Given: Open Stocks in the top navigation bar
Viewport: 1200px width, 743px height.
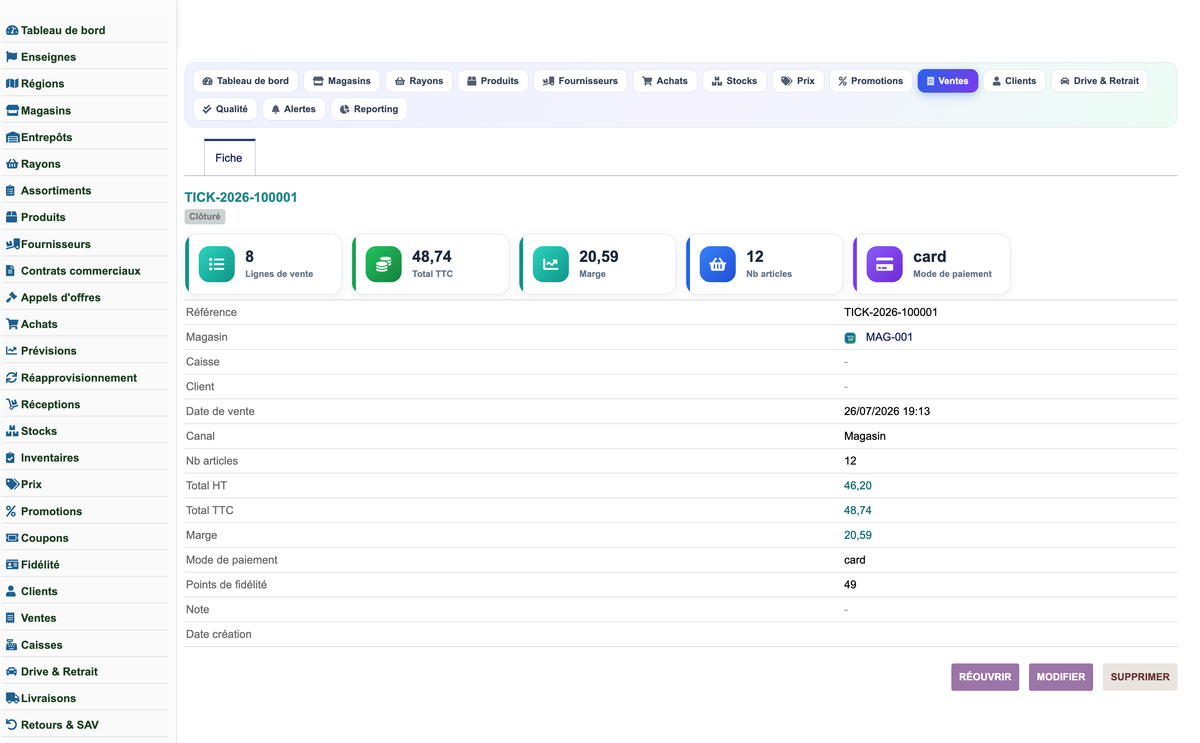Looking at the screenshot, I should pos(735,81).
